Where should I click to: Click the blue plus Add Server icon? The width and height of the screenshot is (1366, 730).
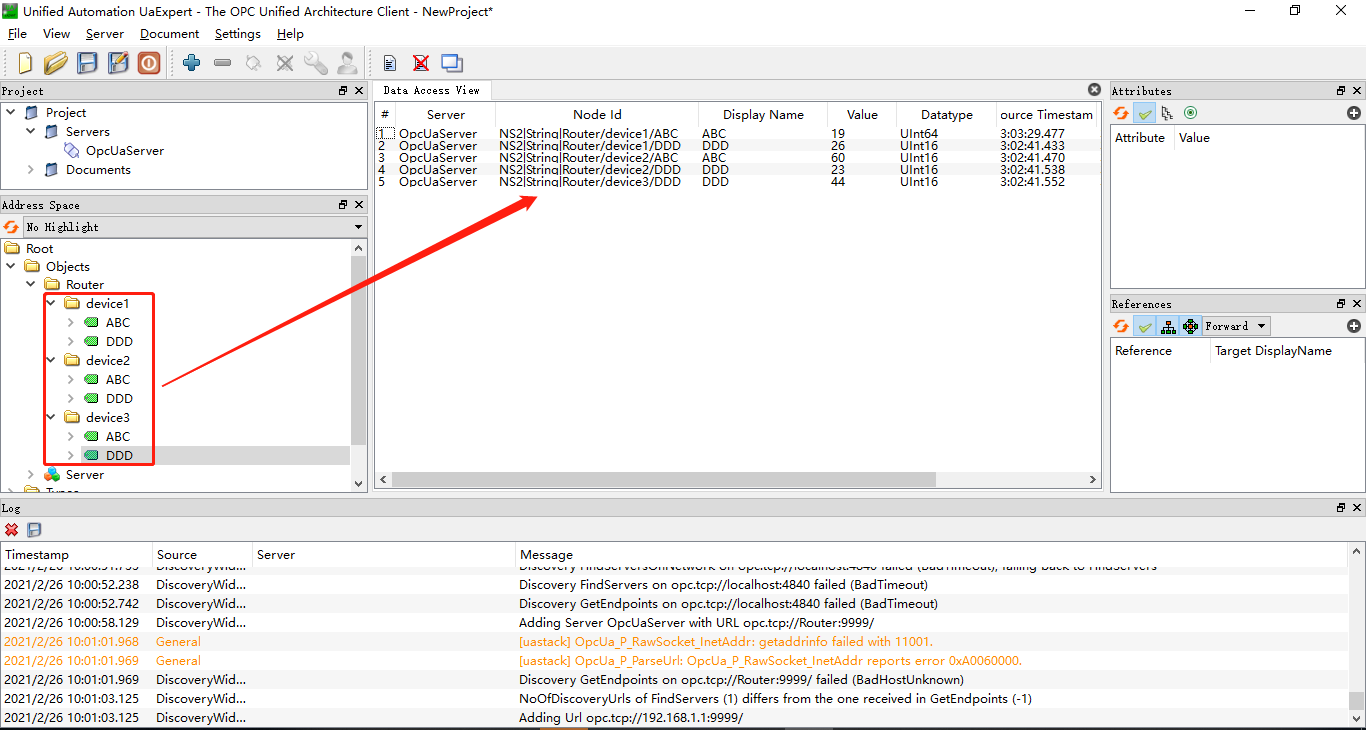point(192,63)
